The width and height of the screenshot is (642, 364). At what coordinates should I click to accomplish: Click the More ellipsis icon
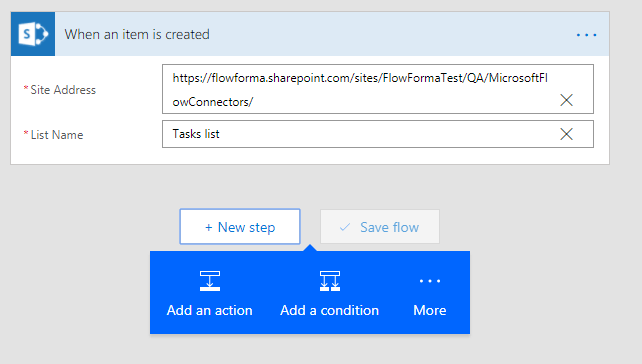coord(430,281)
